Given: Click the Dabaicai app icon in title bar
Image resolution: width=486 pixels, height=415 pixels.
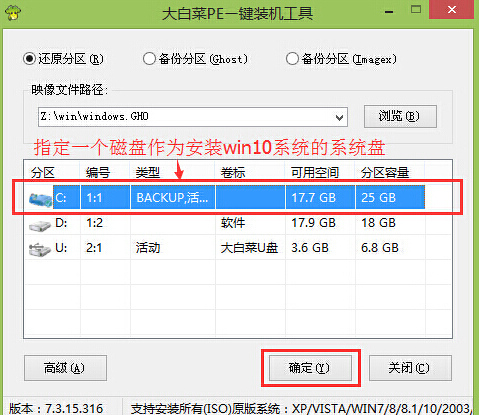Looking at the screenshot, I should pyautogui.click(x=13, y=12).
